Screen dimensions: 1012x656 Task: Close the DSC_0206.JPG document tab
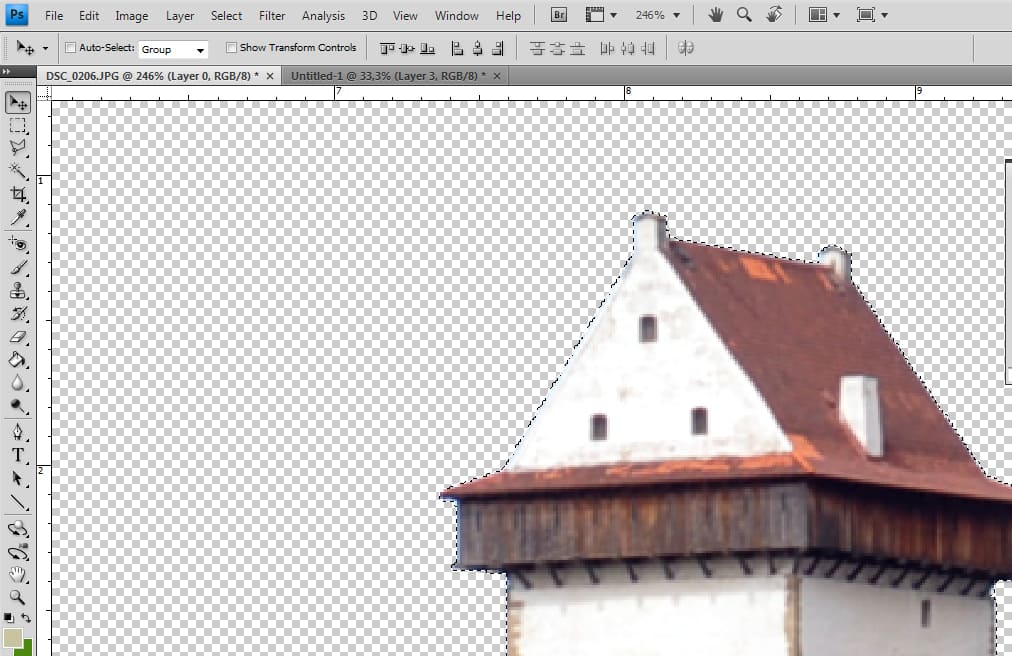(x=270, y=76)
